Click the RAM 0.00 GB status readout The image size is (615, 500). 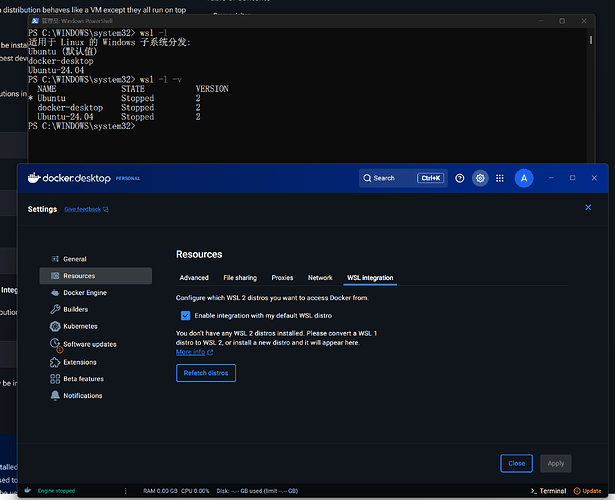(160, 491)
